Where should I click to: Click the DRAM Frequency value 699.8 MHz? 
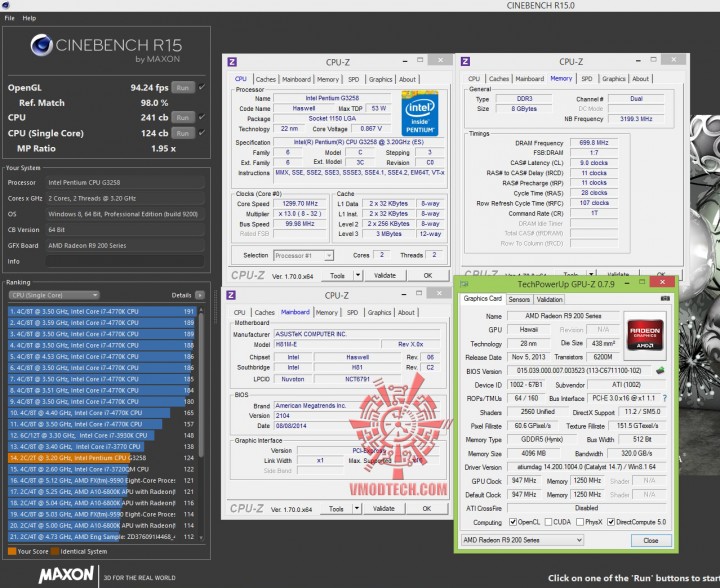(593, 143)
